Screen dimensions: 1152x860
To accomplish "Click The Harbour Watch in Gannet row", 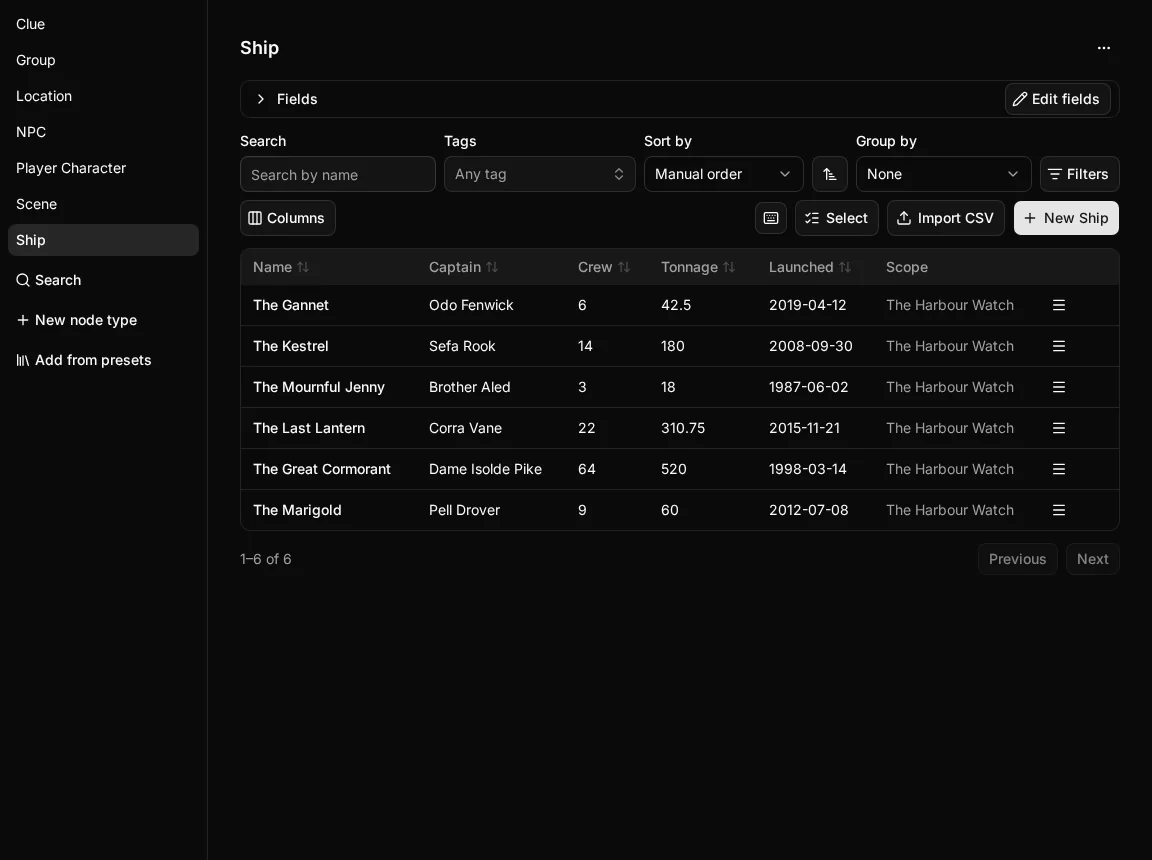I will (x=949, y=305).
